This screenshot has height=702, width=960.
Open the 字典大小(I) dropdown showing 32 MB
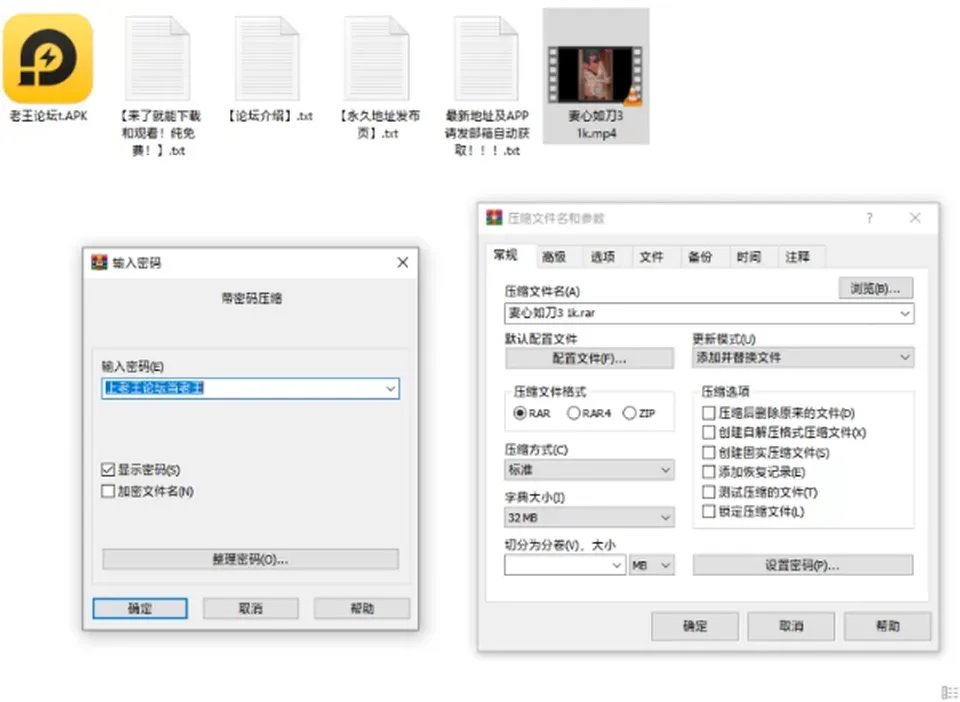(589, 518)
